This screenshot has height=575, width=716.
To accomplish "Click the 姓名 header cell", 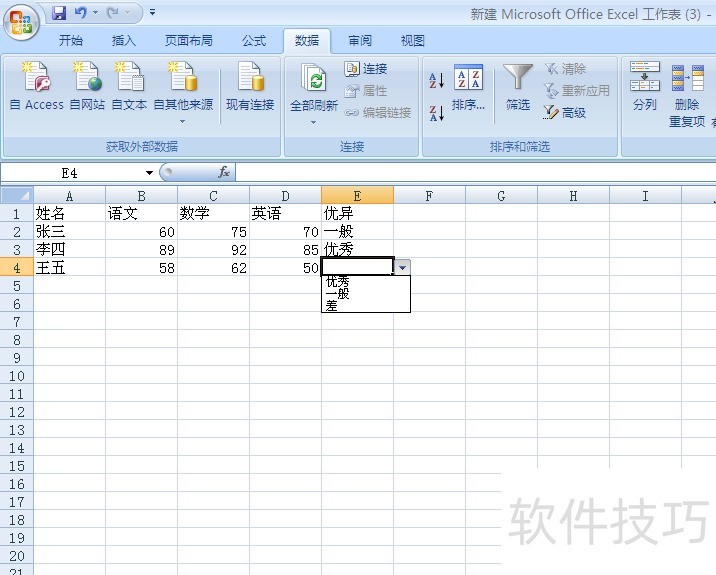I will coord(69,213).
